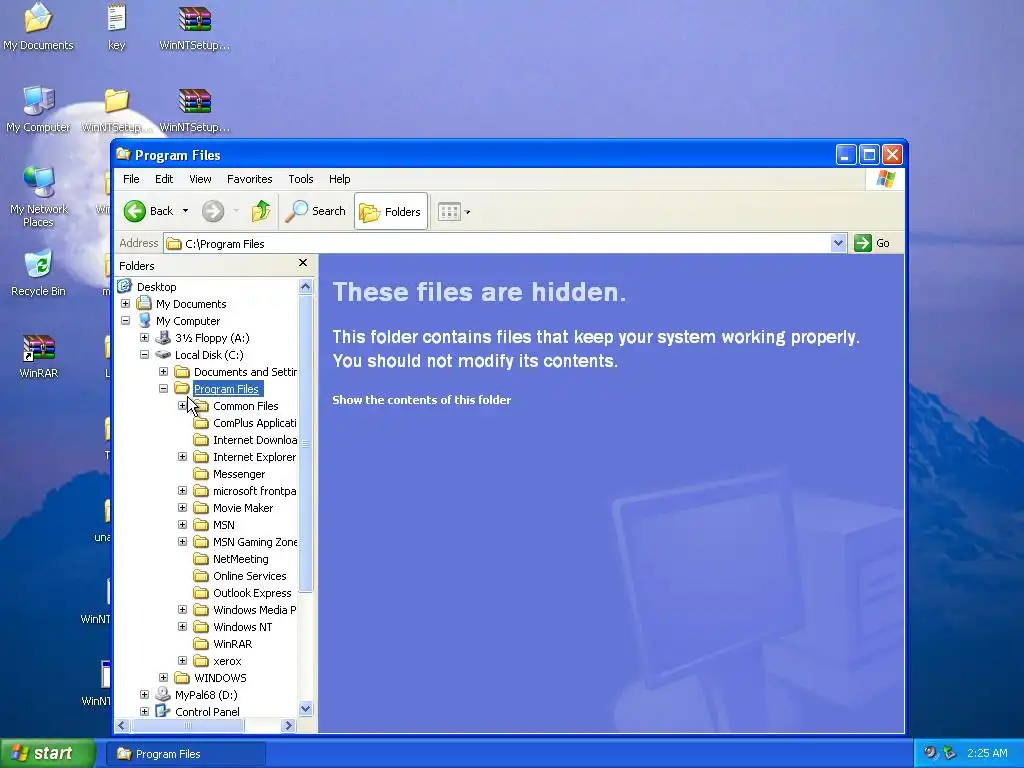
Task: Expand MyPal68 (D:) drive node
Action: tap(144, 694)
